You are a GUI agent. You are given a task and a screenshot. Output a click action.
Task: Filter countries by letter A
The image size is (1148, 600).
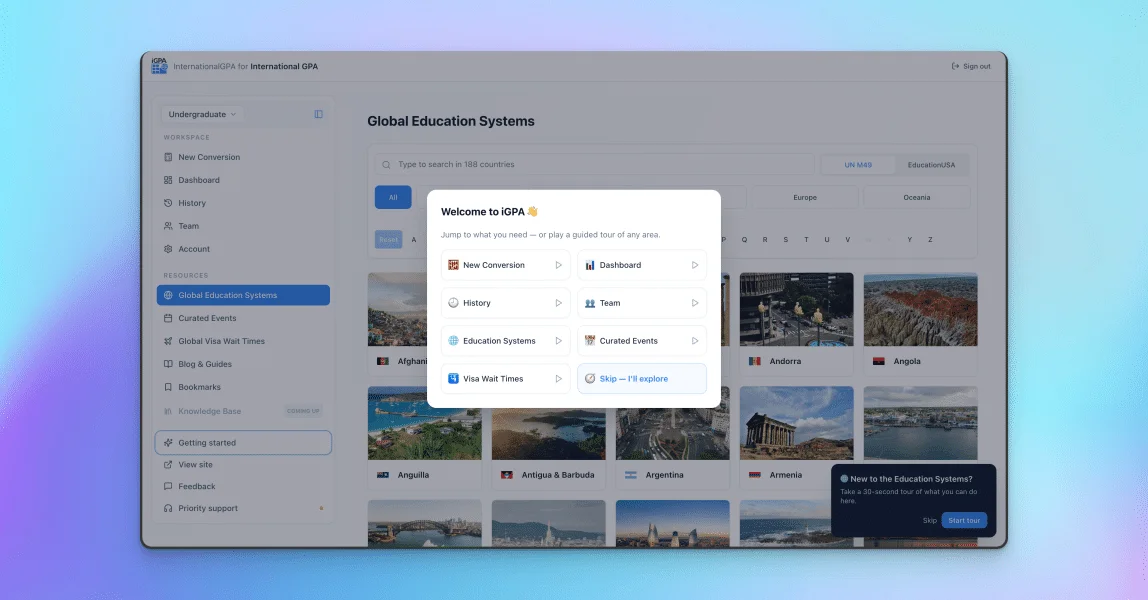(x=414, y=239)
